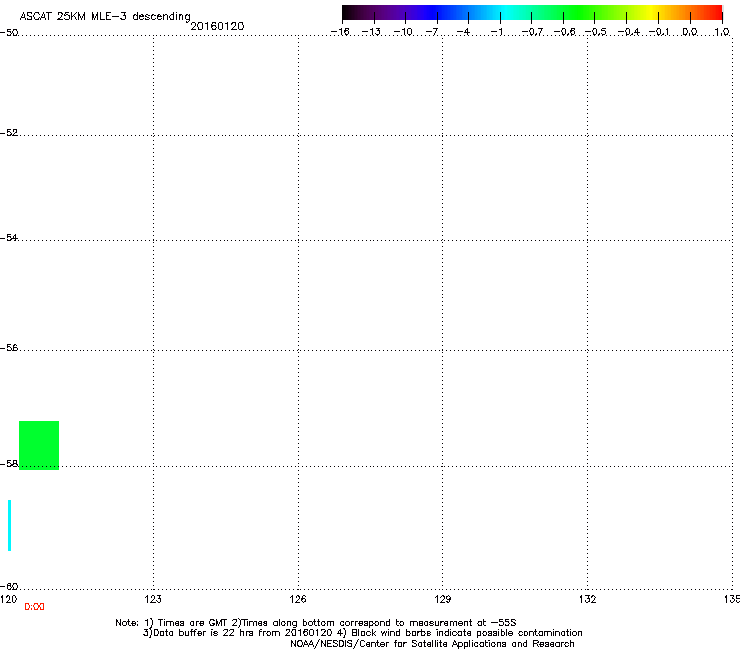Click the color scale label -0.7

click(532, 32)
